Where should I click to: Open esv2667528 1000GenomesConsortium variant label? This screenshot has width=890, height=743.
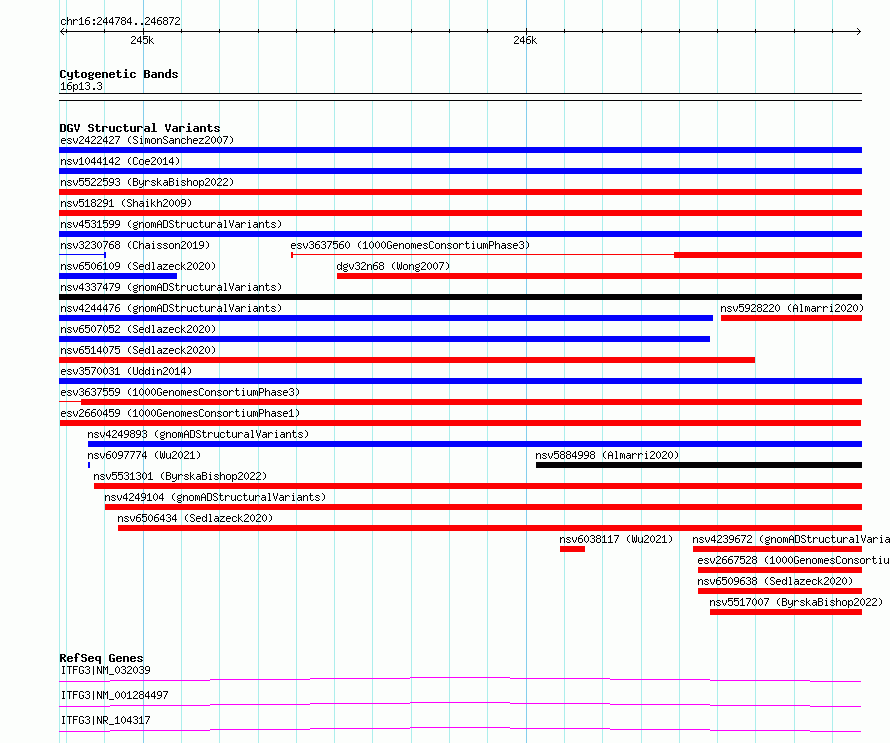[x=794, y=560]
